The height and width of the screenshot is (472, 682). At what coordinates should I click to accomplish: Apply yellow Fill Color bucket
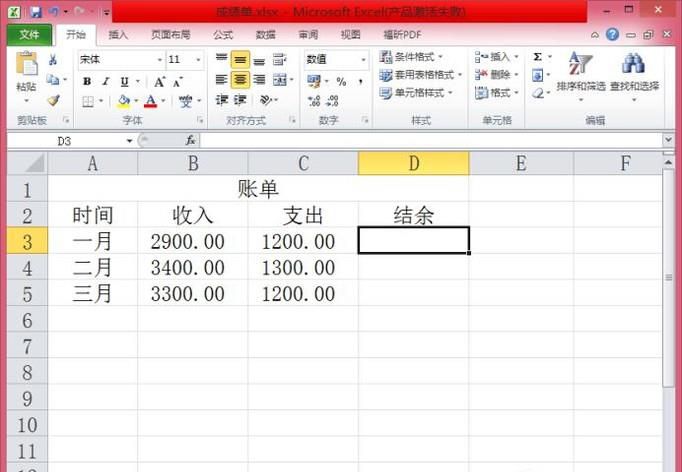coord(124,101)
